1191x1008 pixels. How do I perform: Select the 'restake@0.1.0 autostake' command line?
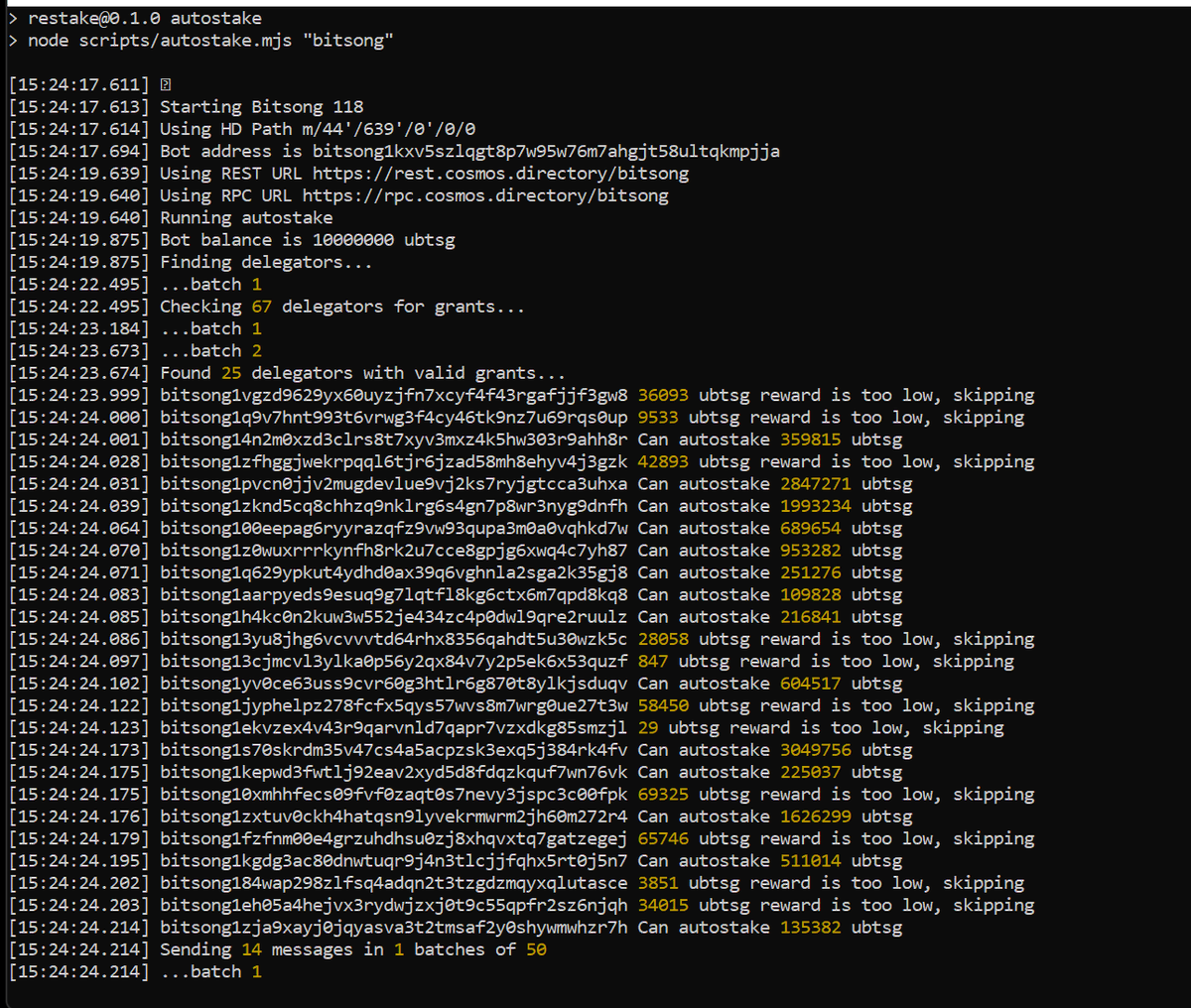point(145,18)
